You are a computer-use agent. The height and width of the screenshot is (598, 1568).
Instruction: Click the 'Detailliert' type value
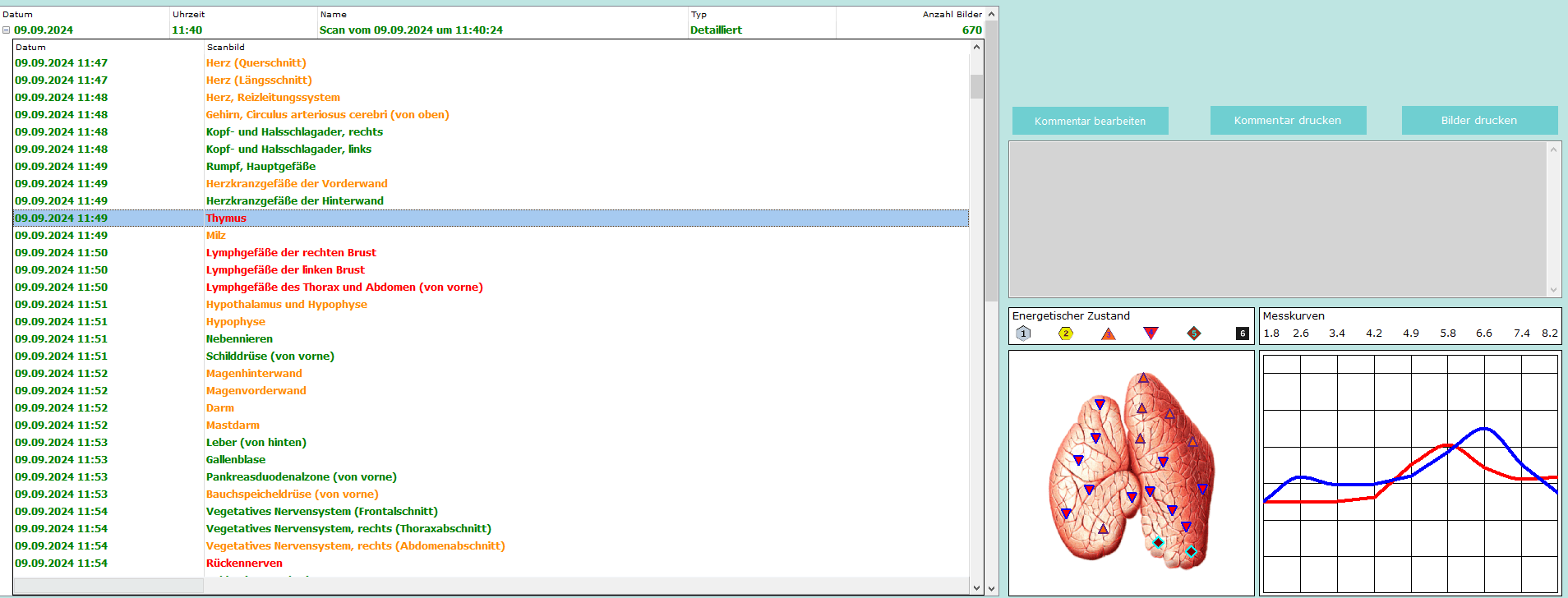click(x=716, y=30)
